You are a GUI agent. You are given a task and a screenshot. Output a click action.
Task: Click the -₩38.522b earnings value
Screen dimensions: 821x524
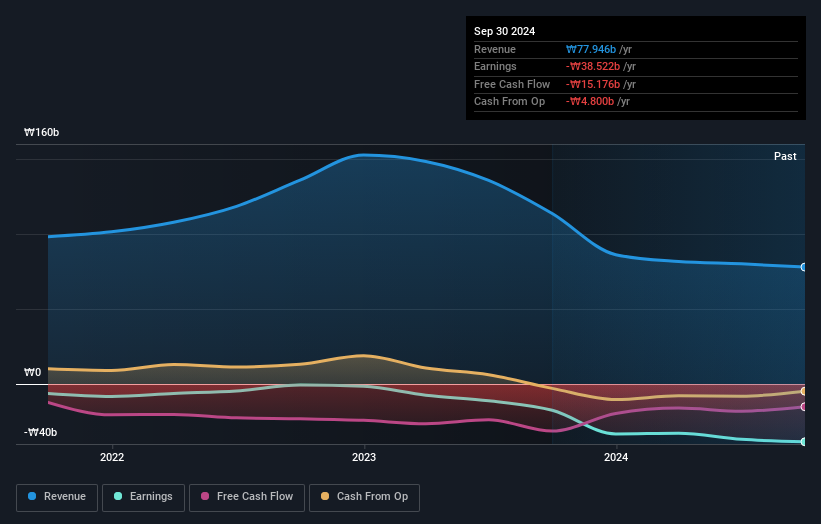tap(593, 66)
